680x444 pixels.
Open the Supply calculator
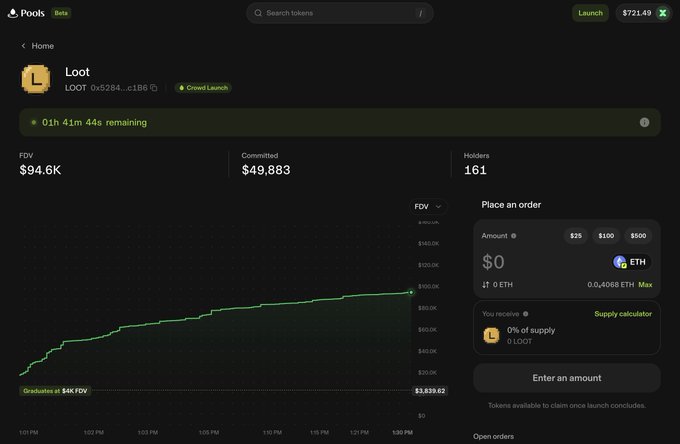[623, 314]
